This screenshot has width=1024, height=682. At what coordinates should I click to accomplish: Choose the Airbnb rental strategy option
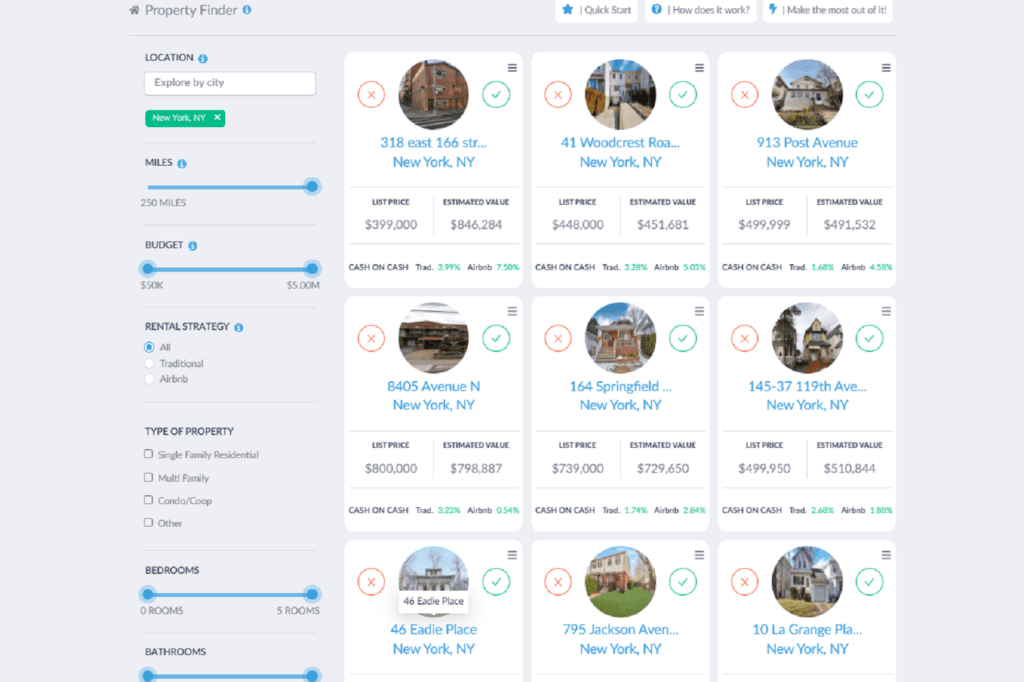click(150, 380)
